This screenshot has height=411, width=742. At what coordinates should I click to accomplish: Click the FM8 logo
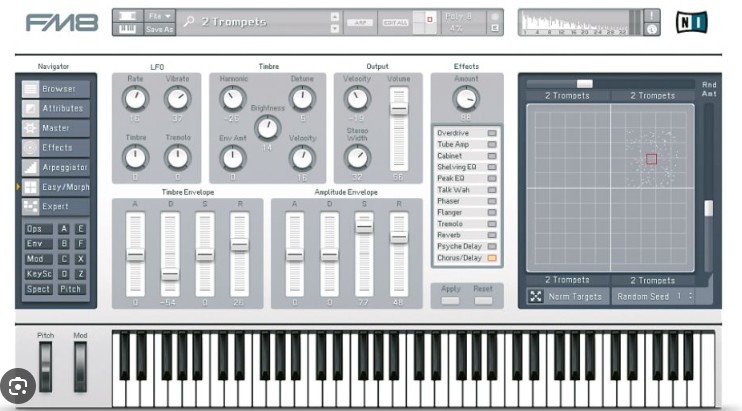pyautogui.click(x=62, y=23)
